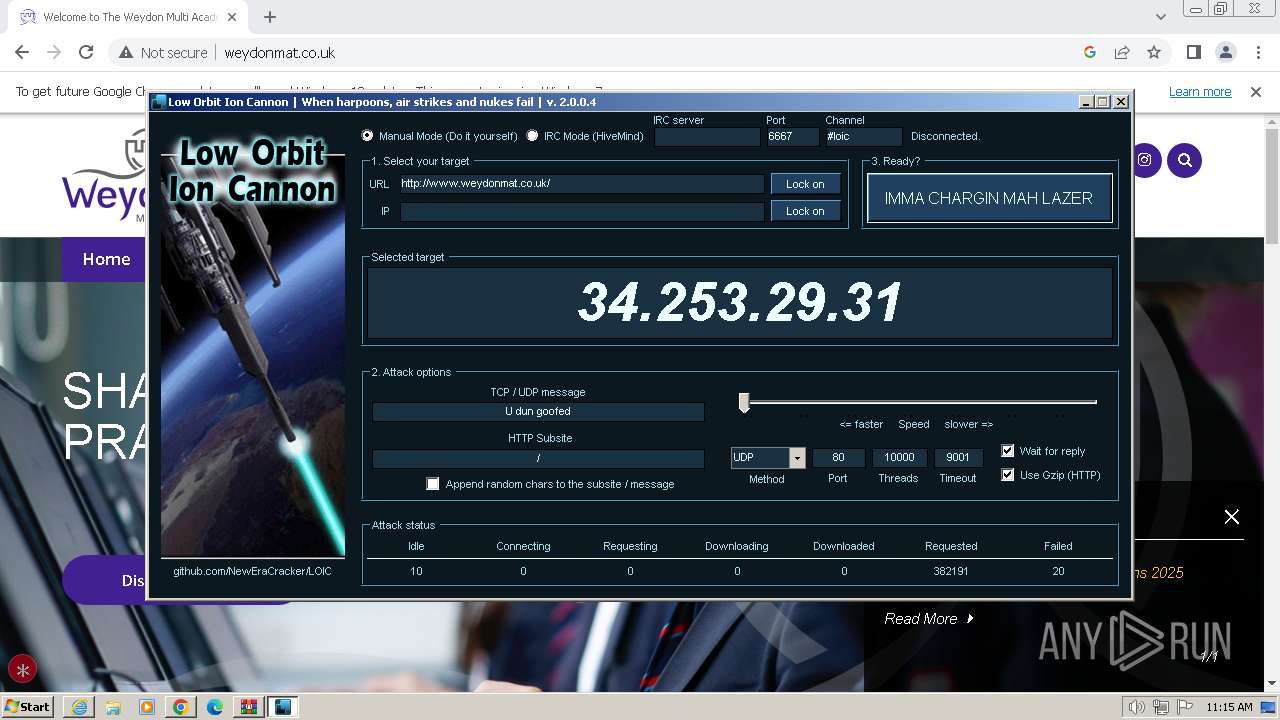1280x720 pixels.
Task: Click the Low Orbit Ion Cannon taskbar icon
Action: pyautogui.click(x=283, y=707)
